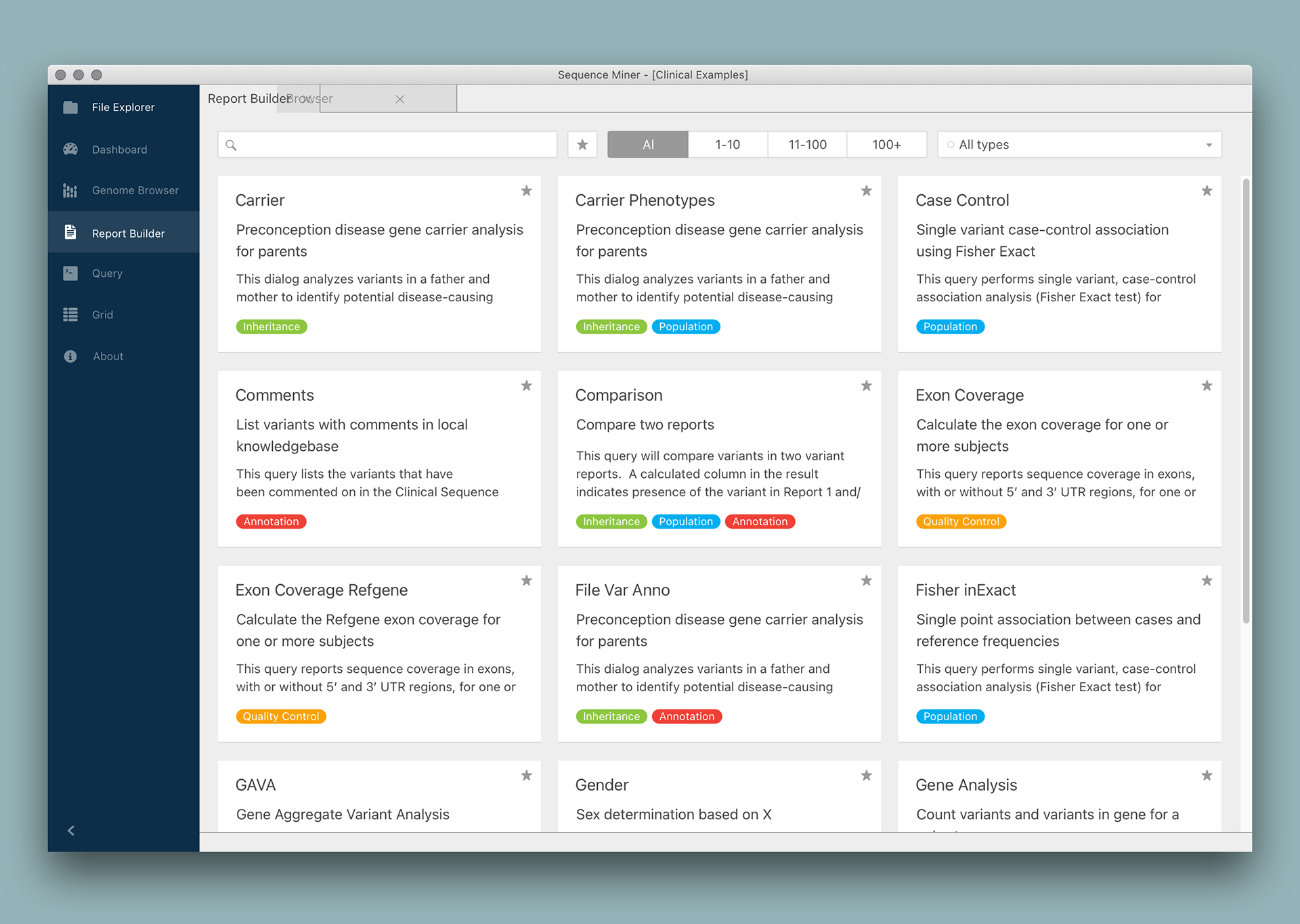Image resolution: width=1300 pixels, height=924 pixels.
Task: Click the About info icon
Action: coord(70,356)
